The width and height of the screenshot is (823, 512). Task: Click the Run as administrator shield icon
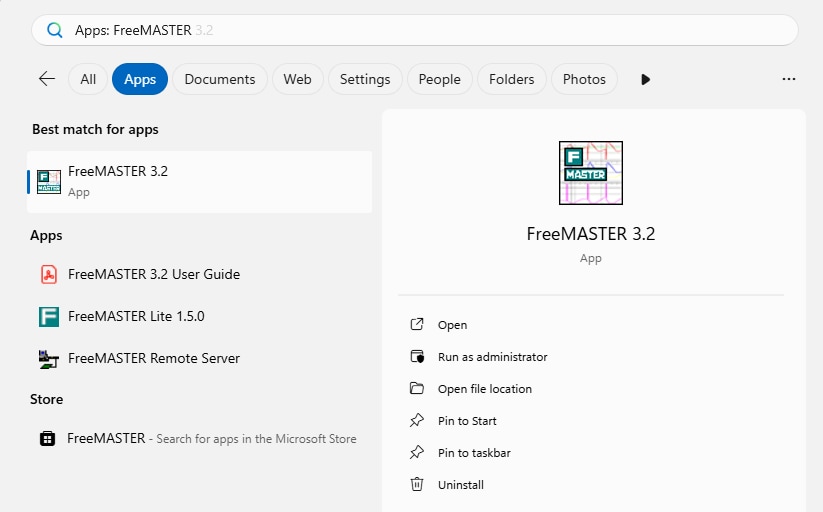pos(417,357)
